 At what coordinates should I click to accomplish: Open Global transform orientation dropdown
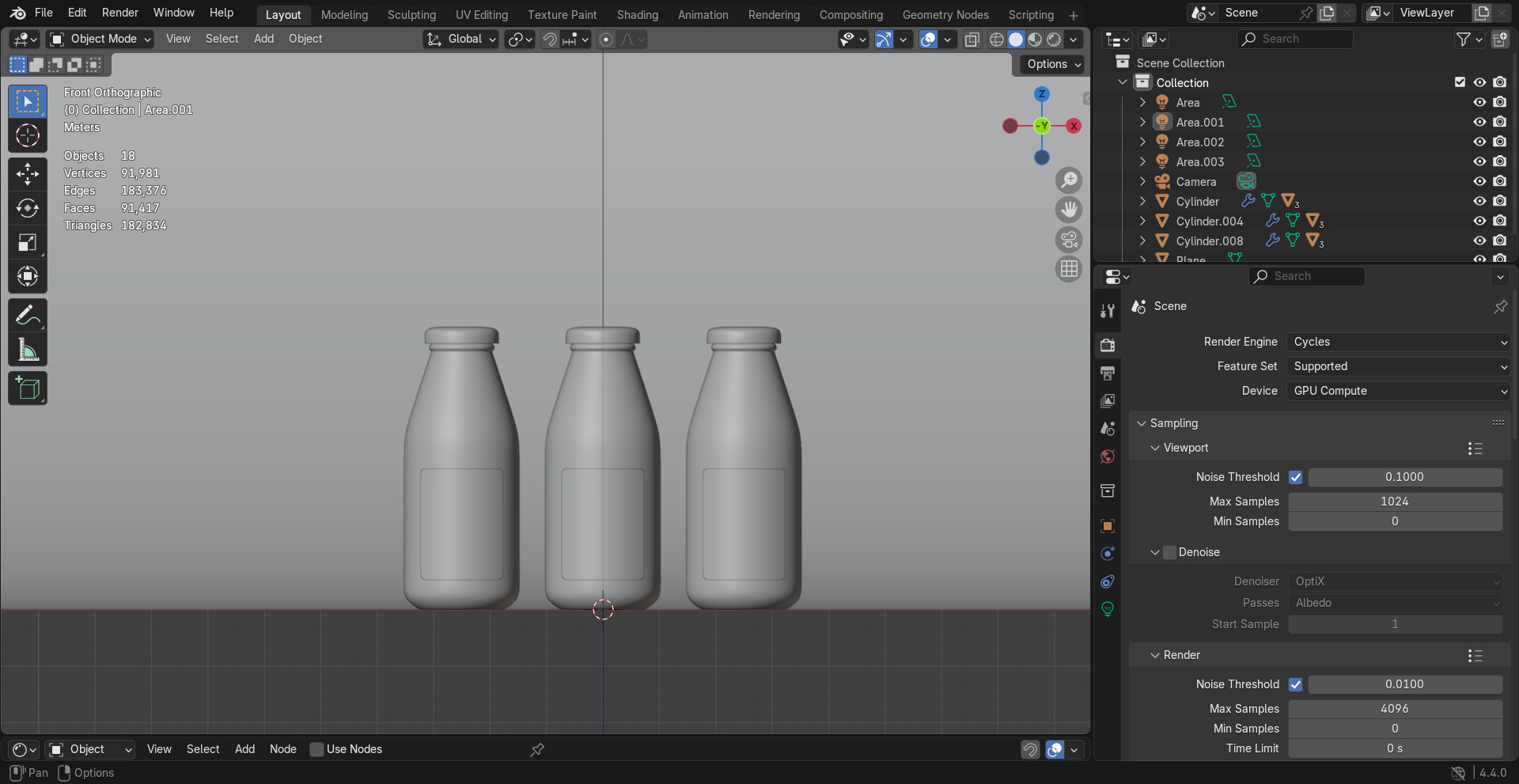pyautogui.click(x=461, y=39)
